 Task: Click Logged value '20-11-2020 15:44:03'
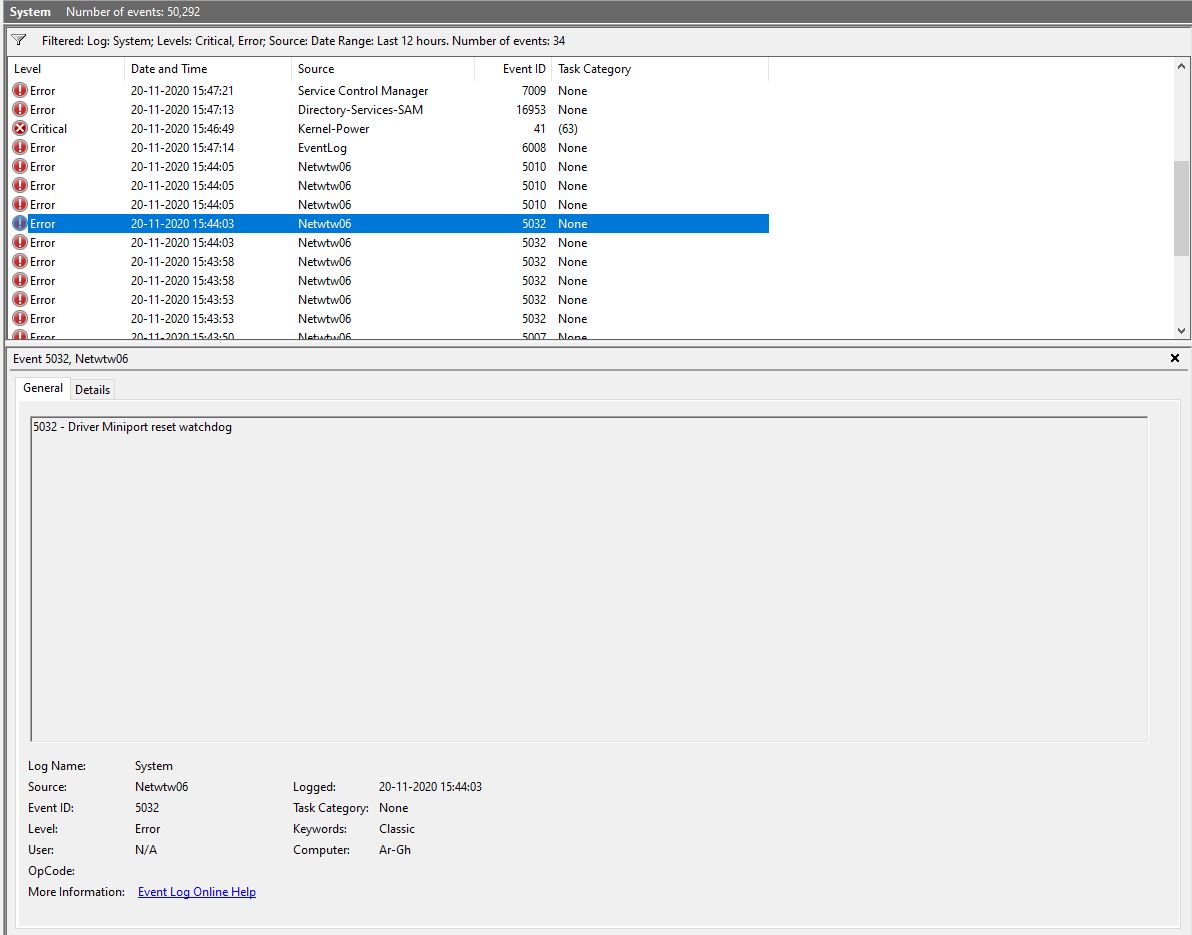[430, 787]
